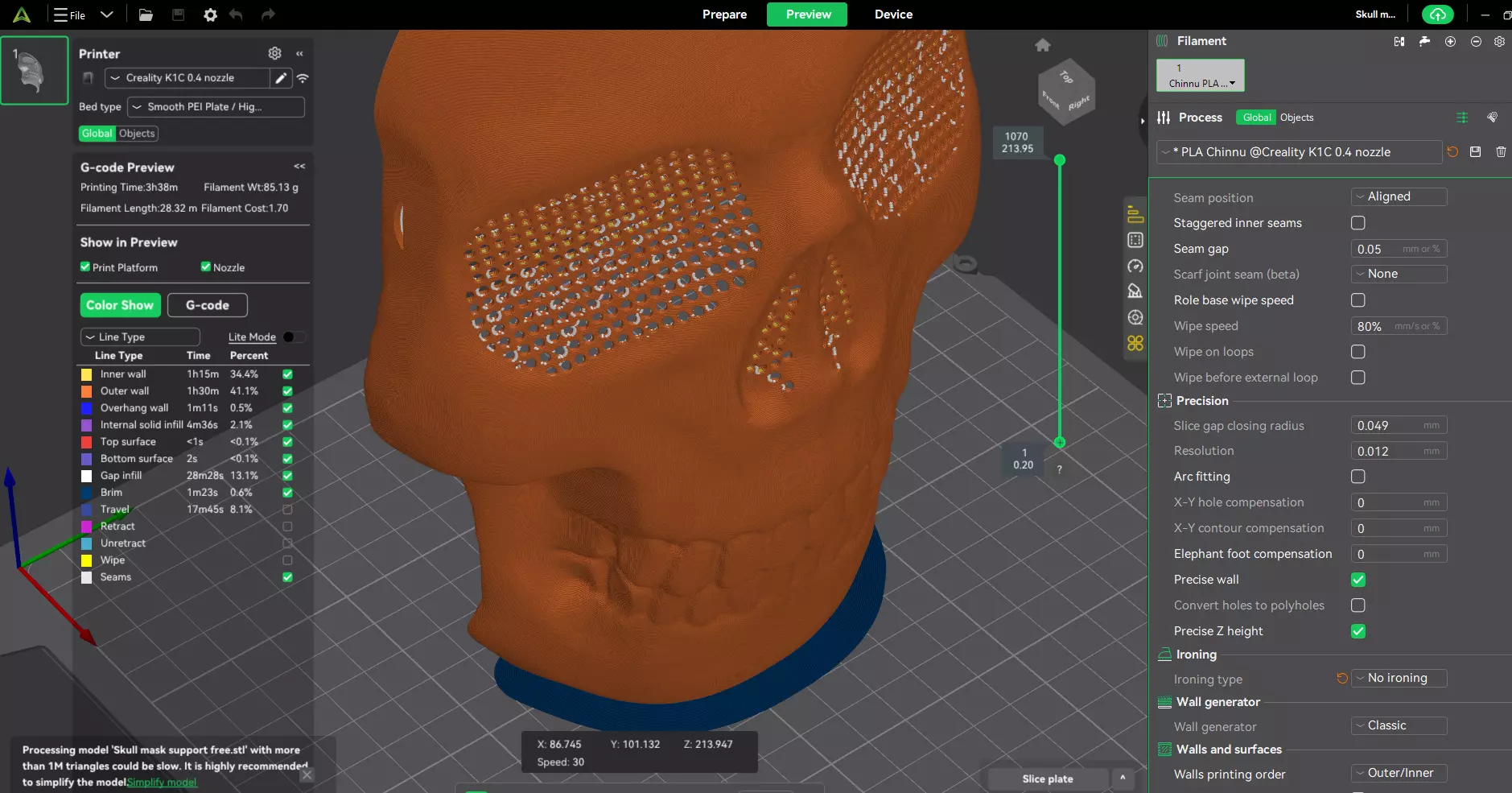Delete the process preset
1512x793 pixels.
pos(1501,151)
